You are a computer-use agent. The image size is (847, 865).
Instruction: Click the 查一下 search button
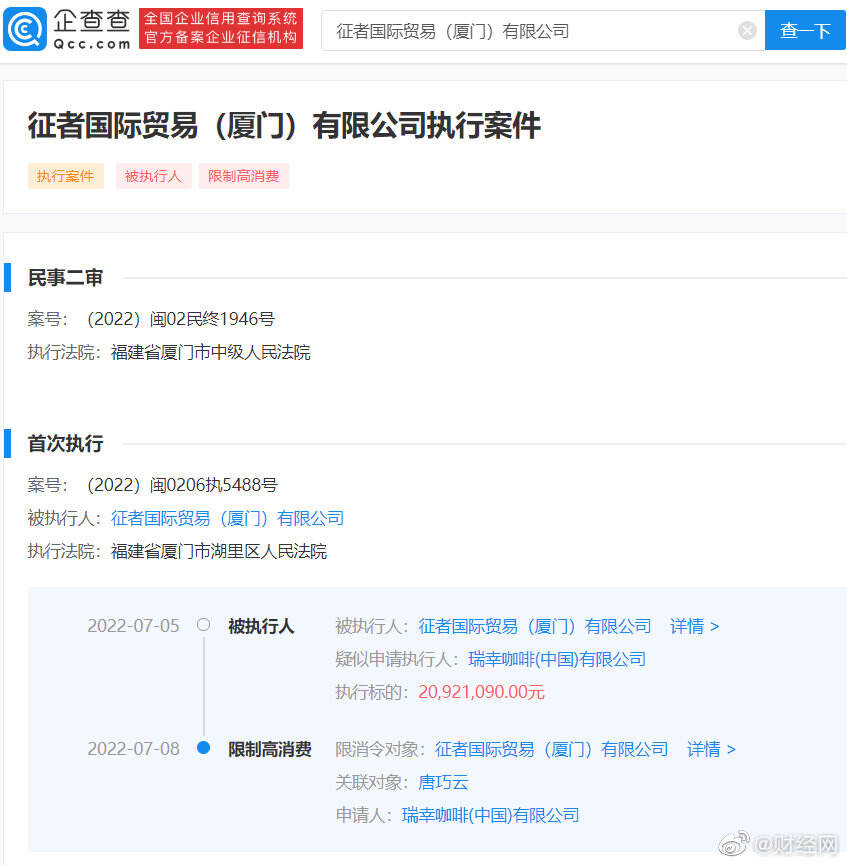coord(805,30)
